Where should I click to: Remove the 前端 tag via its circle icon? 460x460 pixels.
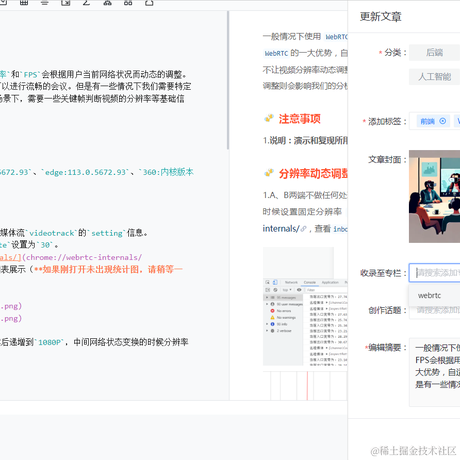[443, 121]
